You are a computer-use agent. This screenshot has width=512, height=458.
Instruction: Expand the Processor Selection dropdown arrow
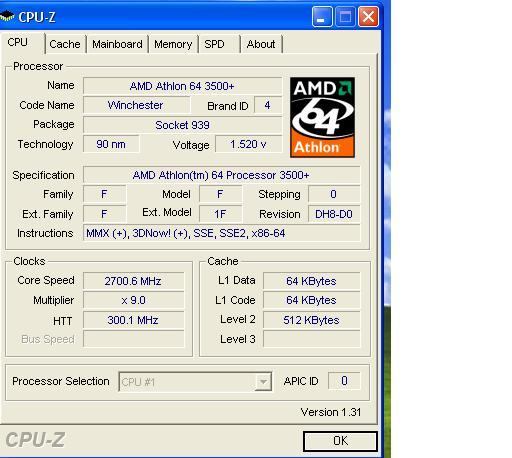(263, 382)
